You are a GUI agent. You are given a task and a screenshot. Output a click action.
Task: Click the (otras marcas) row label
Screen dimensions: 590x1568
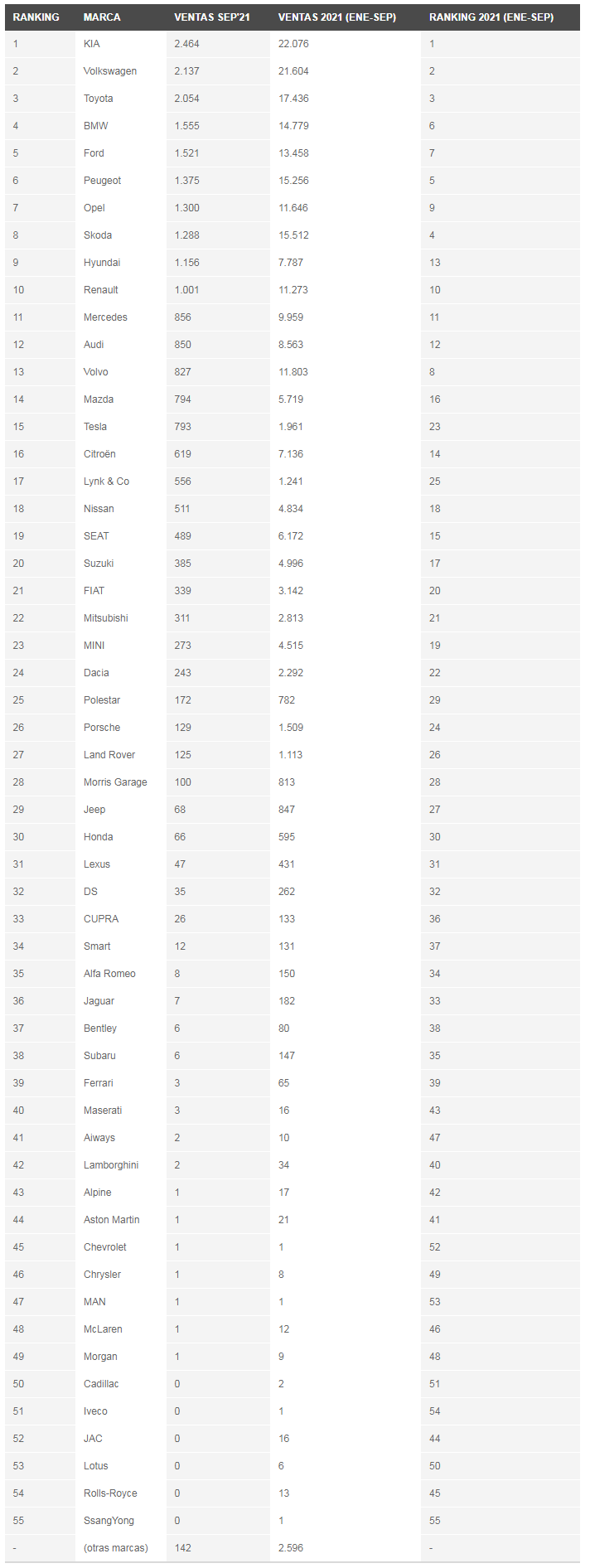[x=116, y=1548]
